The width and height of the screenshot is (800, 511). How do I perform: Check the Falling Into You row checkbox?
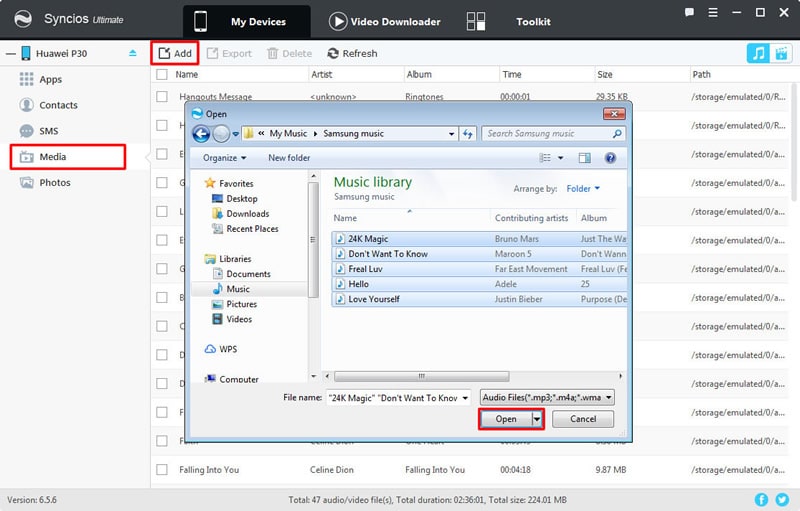pos(162,470)
